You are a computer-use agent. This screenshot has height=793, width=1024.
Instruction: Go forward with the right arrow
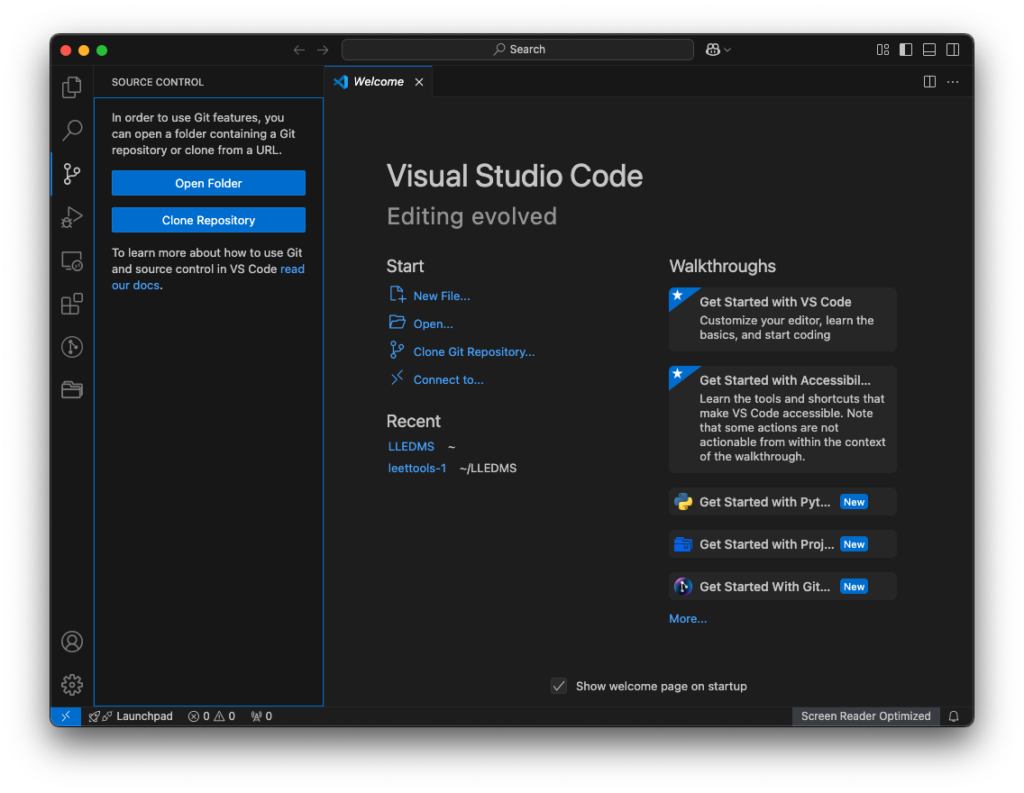[323, 50]
